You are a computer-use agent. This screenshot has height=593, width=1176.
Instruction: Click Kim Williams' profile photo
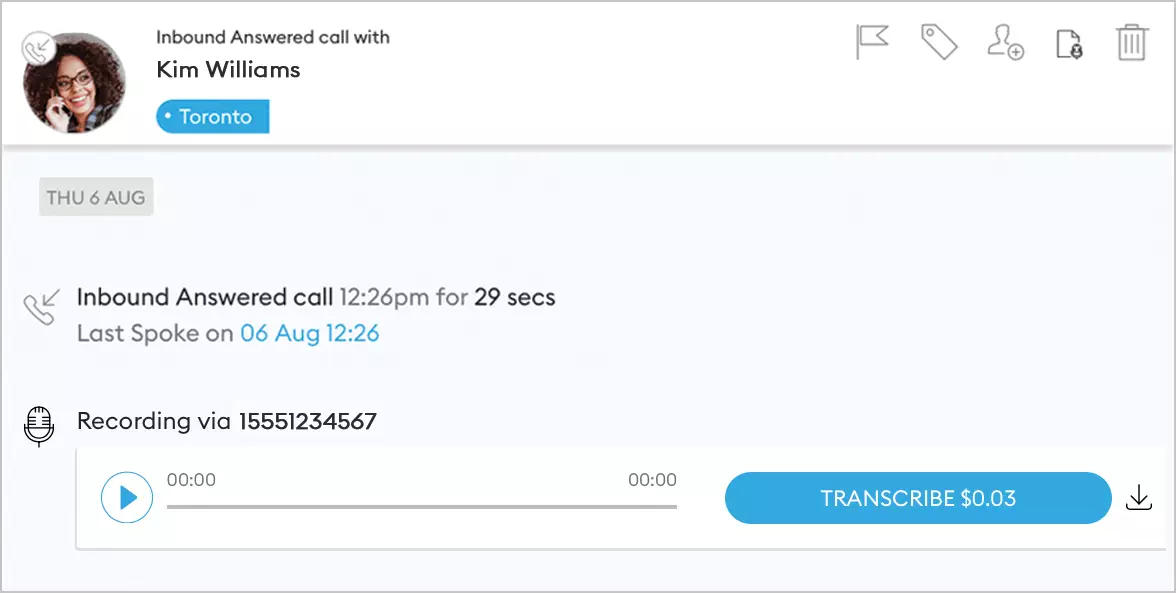coord(76,84)
